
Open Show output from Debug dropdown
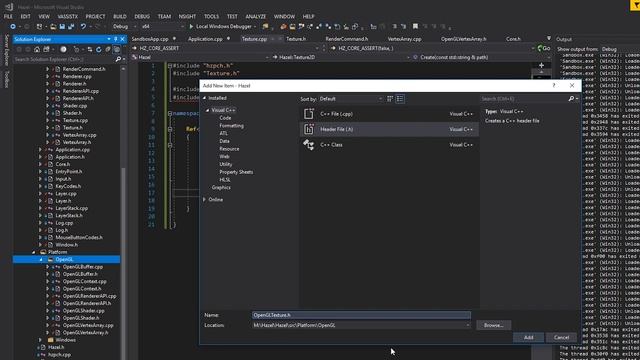click(619, 49)
